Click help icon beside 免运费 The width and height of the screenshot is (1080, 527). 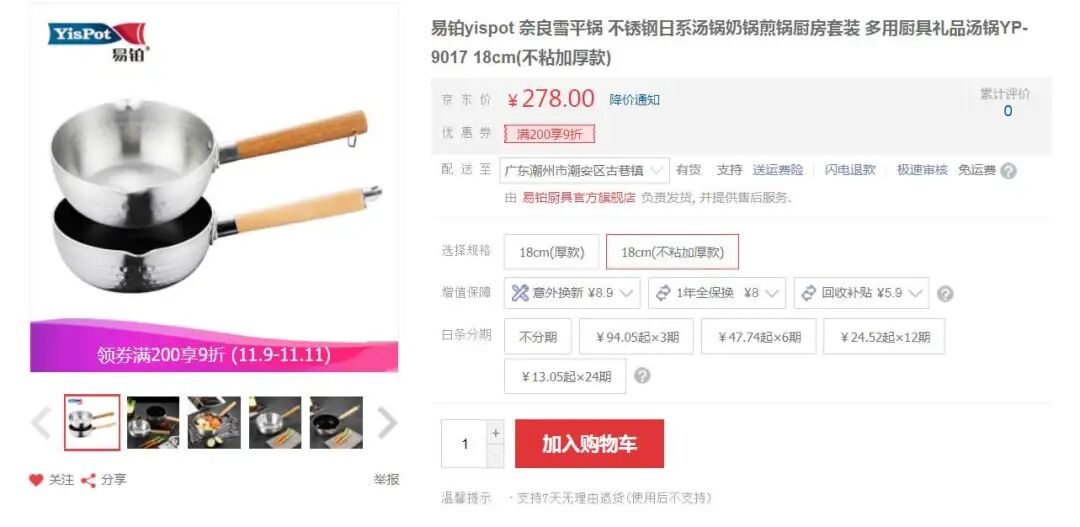pos(1008,171)
